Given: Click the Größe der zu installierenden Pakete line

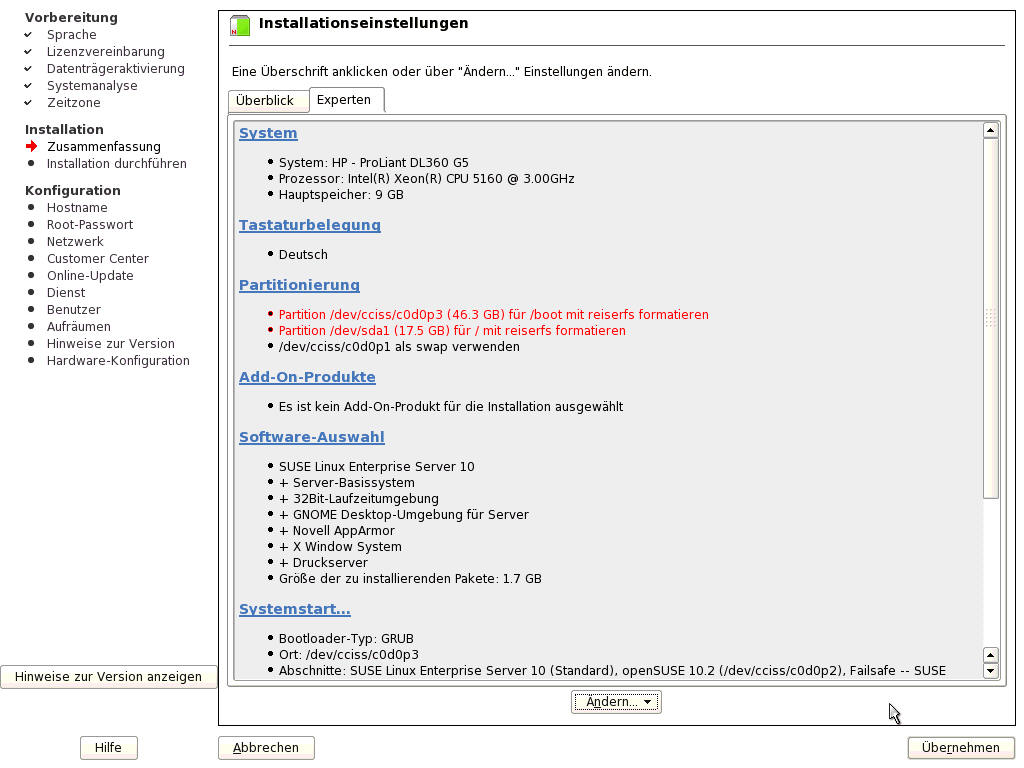Looking at the screenshot, I should click(410, 579).
